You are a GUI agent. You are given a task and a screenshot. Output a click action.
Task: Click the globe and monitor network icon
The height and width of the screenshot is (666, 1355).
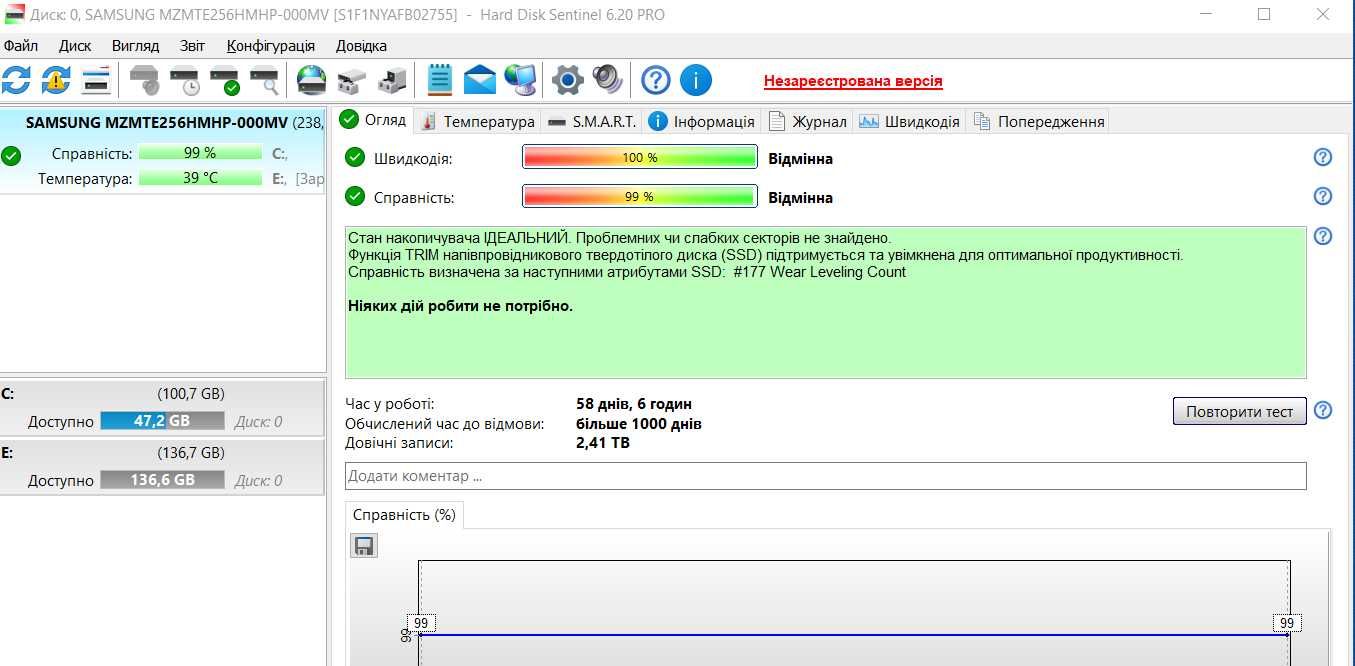[x=520, y=80]
